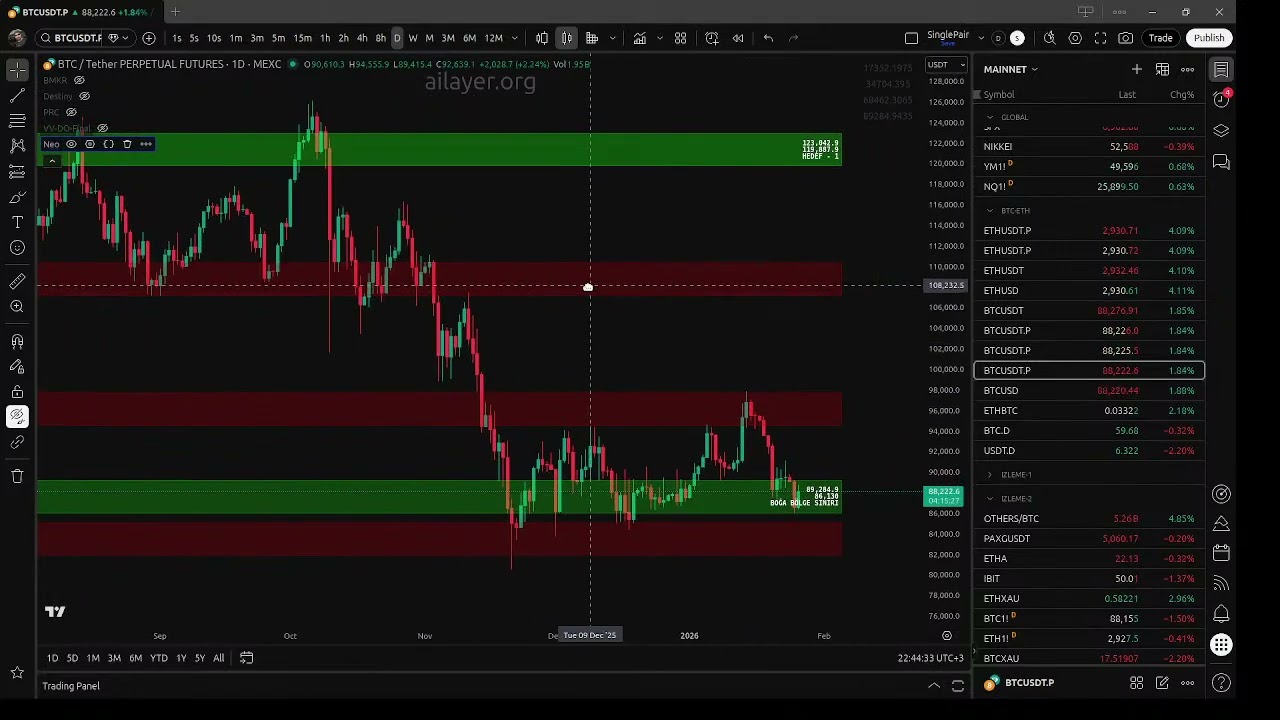Show the BMKR indicator
The width and height of the screenshot is (1280, 720).
(x=79, y=80)
